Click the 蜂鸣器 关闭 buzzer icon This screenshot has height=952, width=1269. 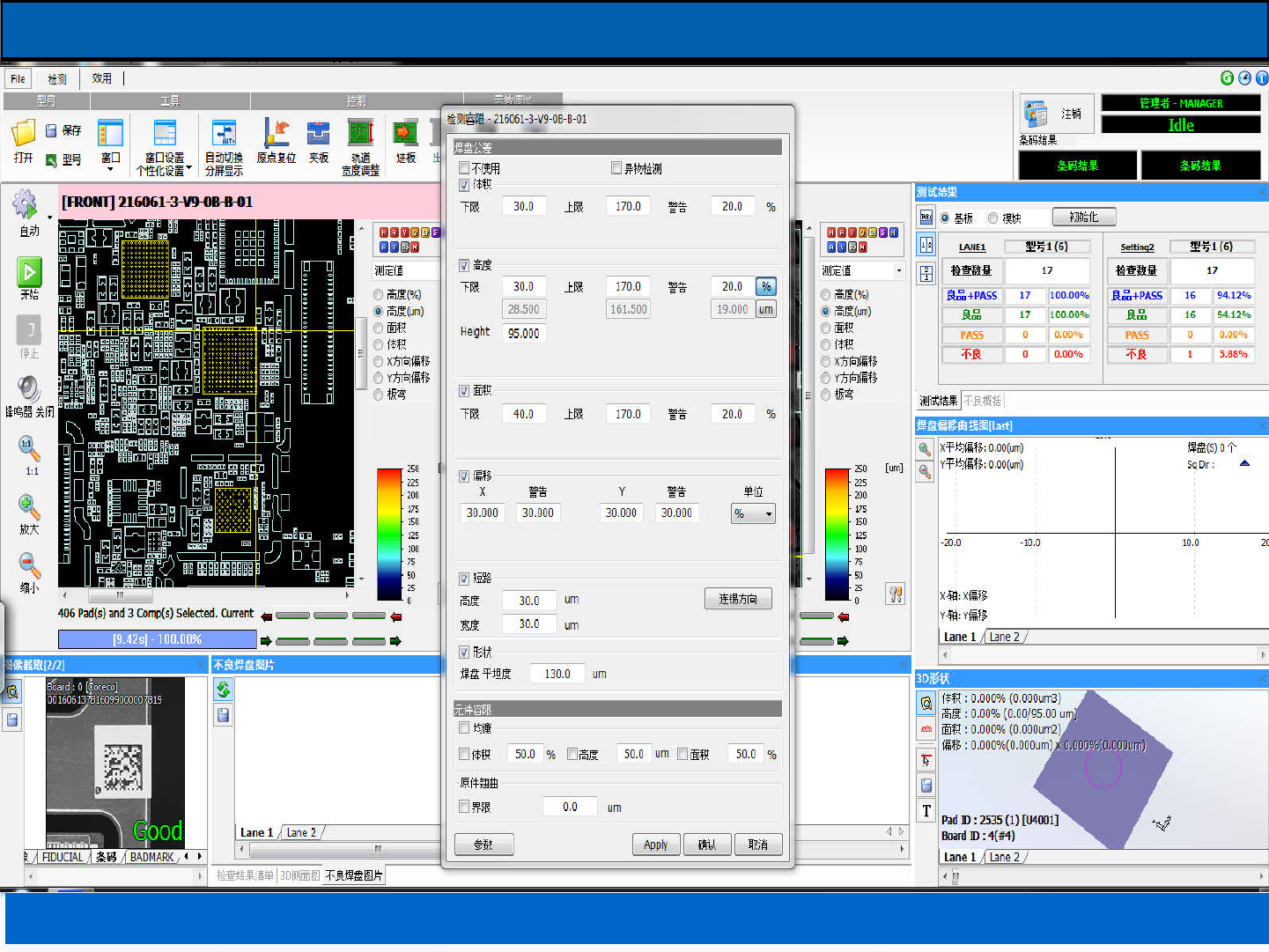[29, 389]
